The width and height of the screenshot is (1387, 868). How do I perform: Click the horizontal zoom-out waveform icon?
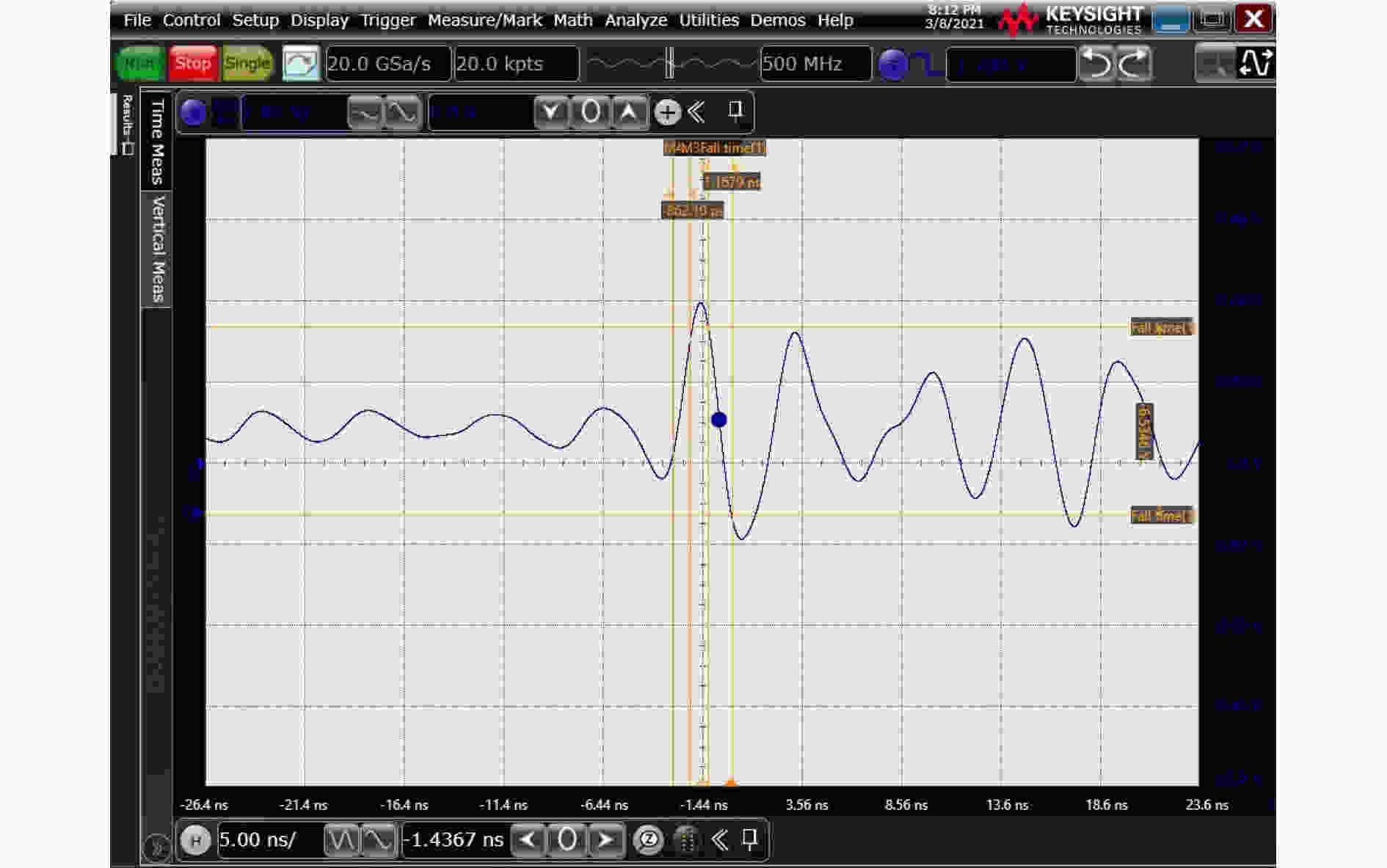point(341,839)
